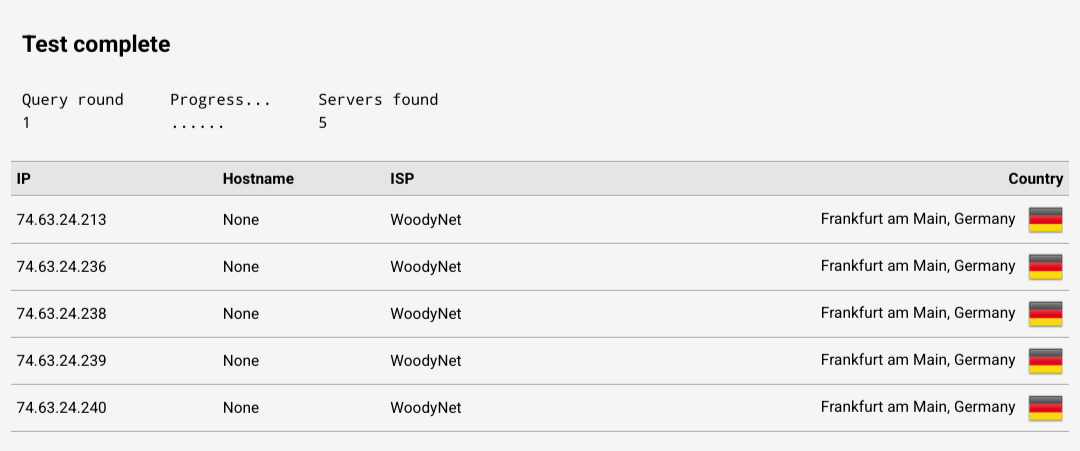The height and width of the screenshot is (451, 1080).
Task: Select the IP address 74.63.24.236
Action: [x=61, y=267]
